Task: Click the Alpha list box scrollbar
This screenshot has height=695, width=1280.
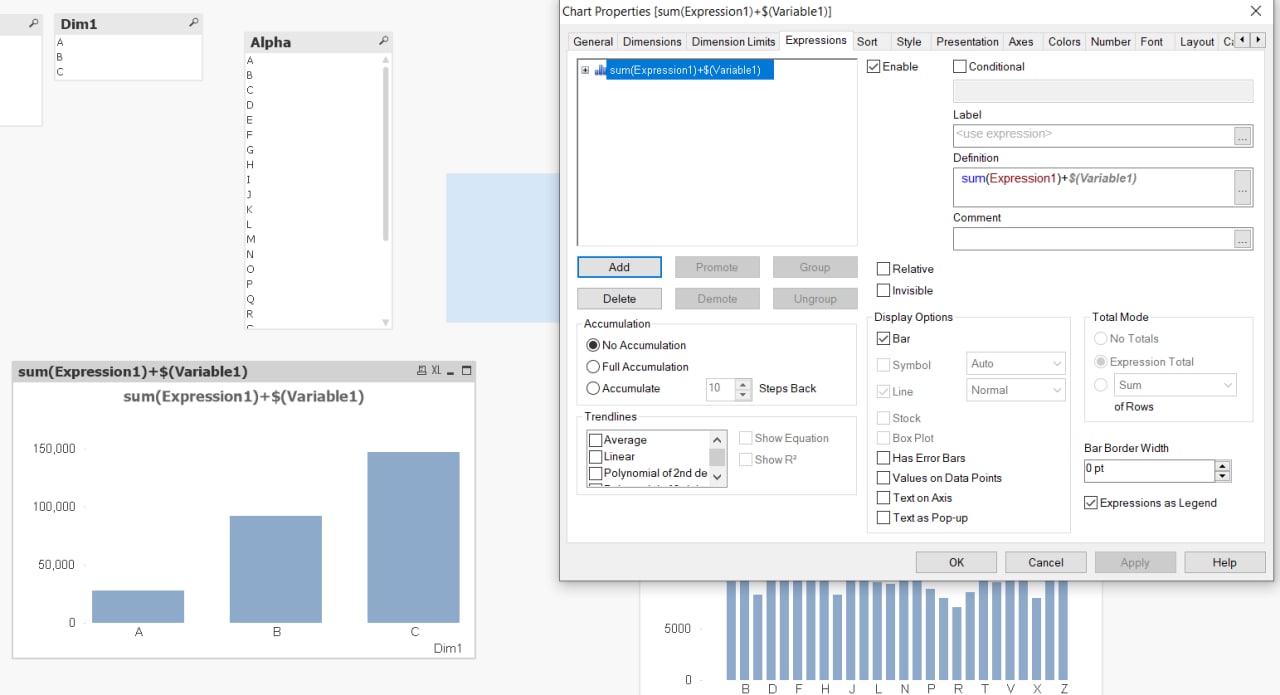Action: click(386, 155)
